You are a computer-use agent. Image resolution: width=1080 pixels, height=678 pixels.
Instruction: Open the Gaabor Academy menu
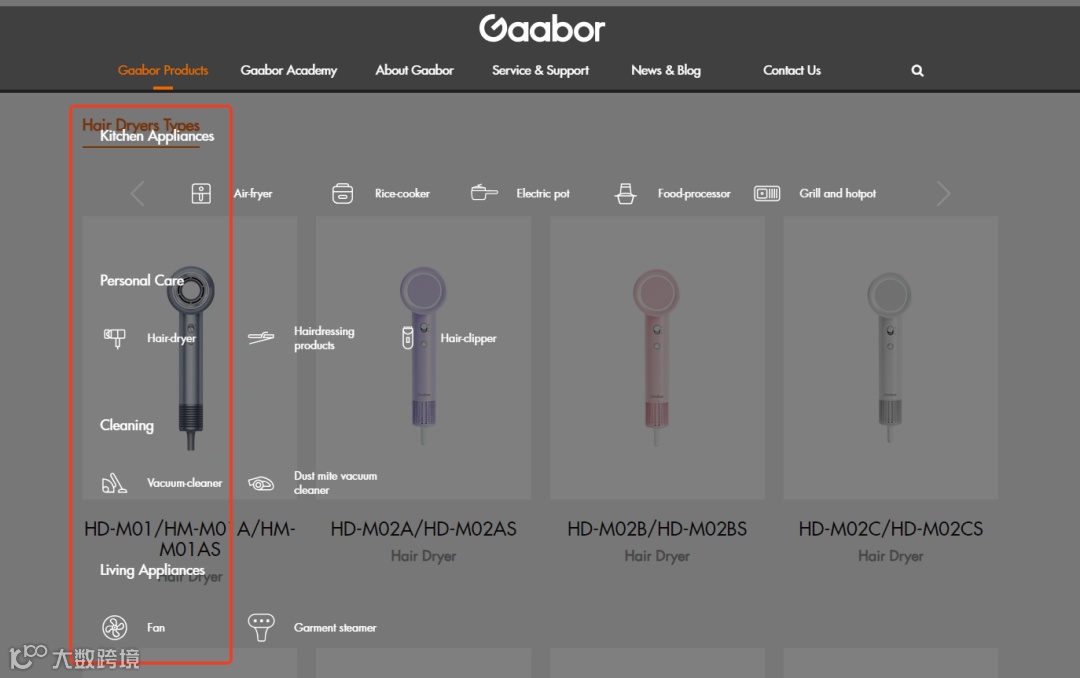(x=289, y=70)
